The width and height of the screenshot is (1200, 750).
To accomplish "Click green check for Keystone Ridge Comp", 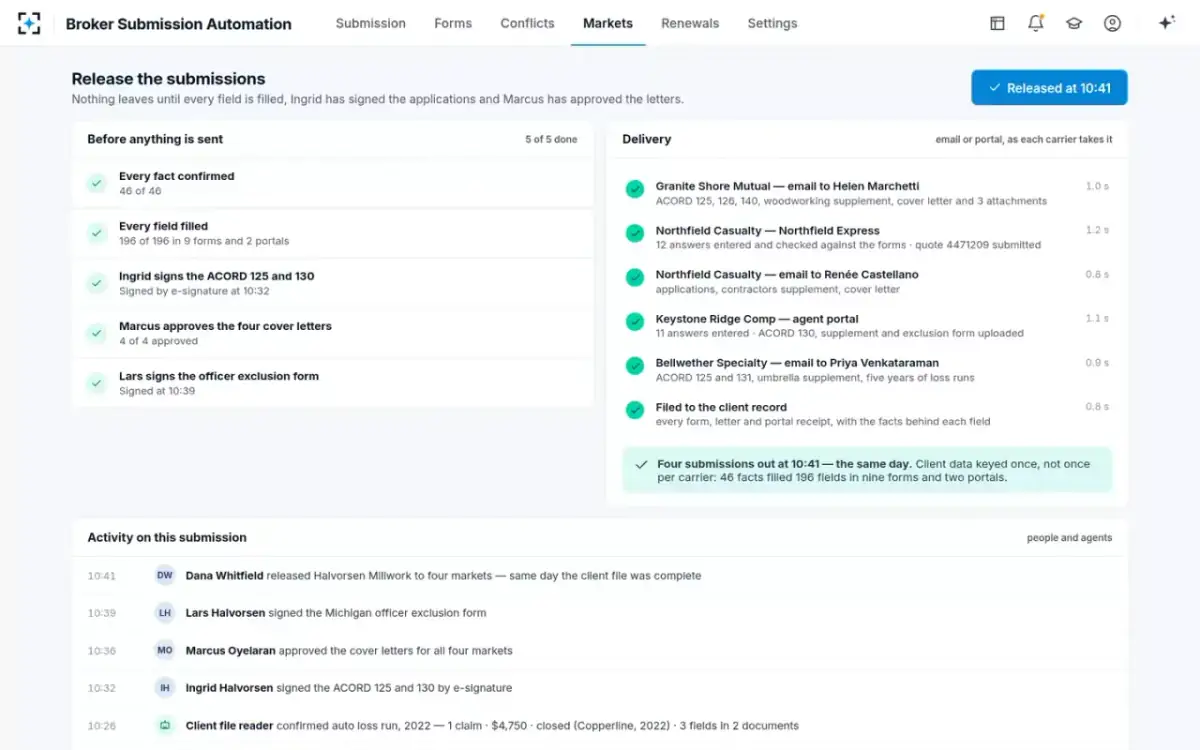I will pos(634,321).
